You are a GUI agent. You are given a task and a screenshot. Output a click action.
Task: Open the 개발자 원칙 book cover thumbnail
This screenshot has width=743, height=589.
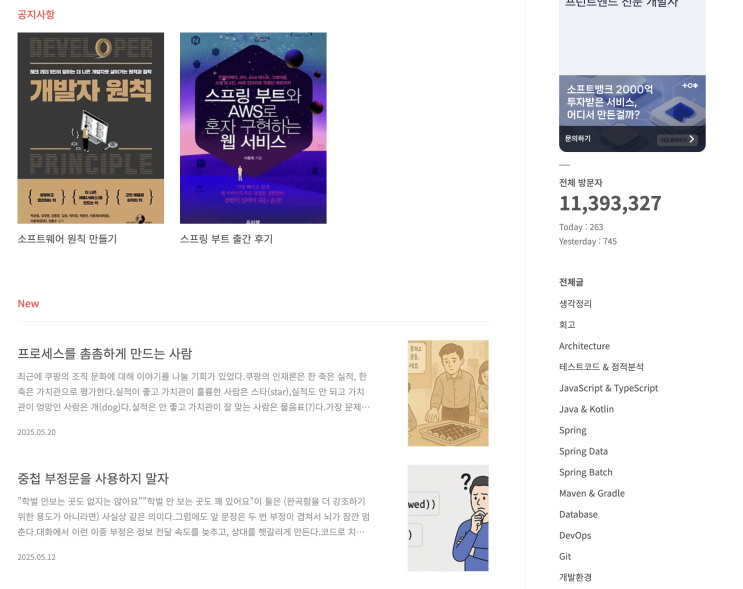click(x=91, y=128)
